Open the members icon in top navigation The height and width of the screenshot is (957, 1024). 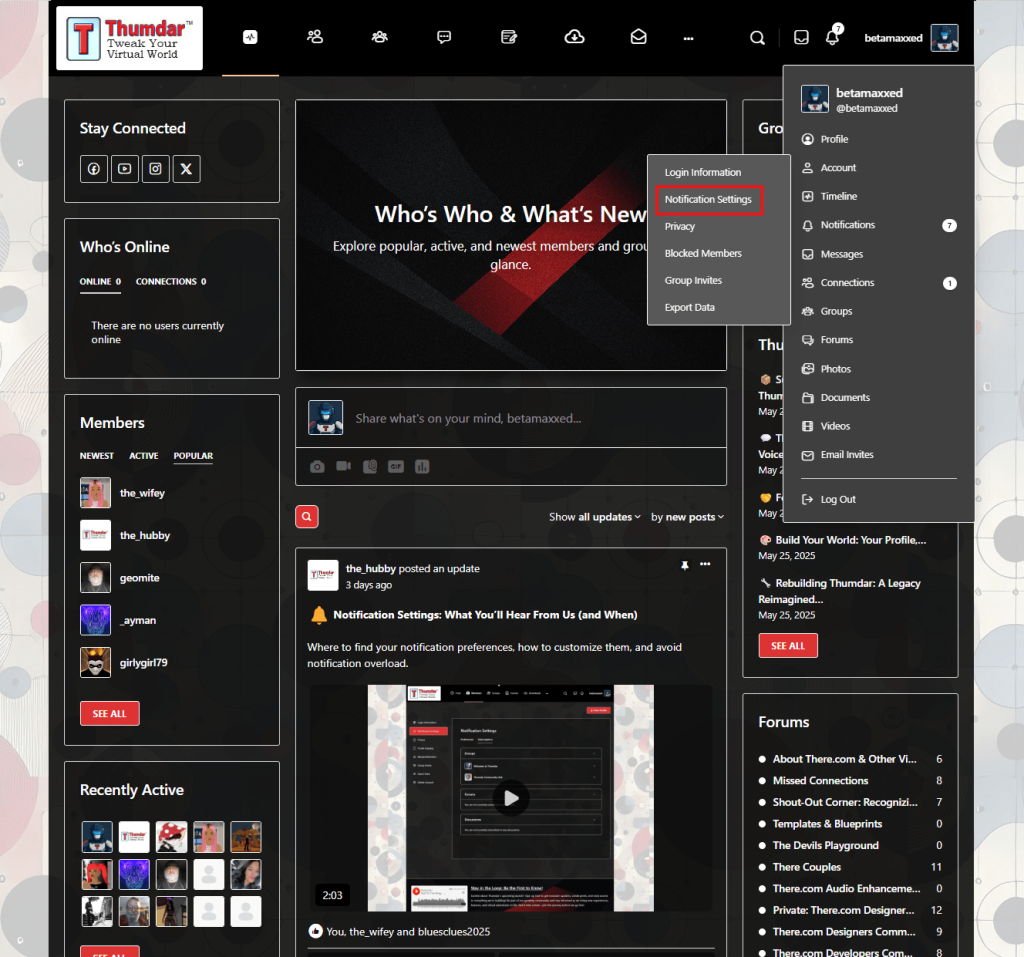(x=315, y=37)
